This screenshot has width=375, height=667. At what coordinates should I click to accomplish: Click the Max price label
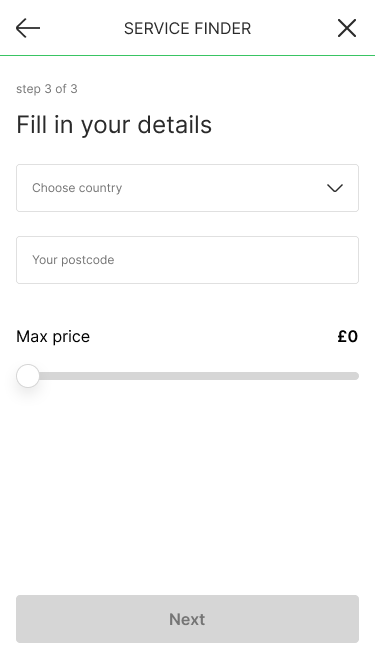(53, 337)
